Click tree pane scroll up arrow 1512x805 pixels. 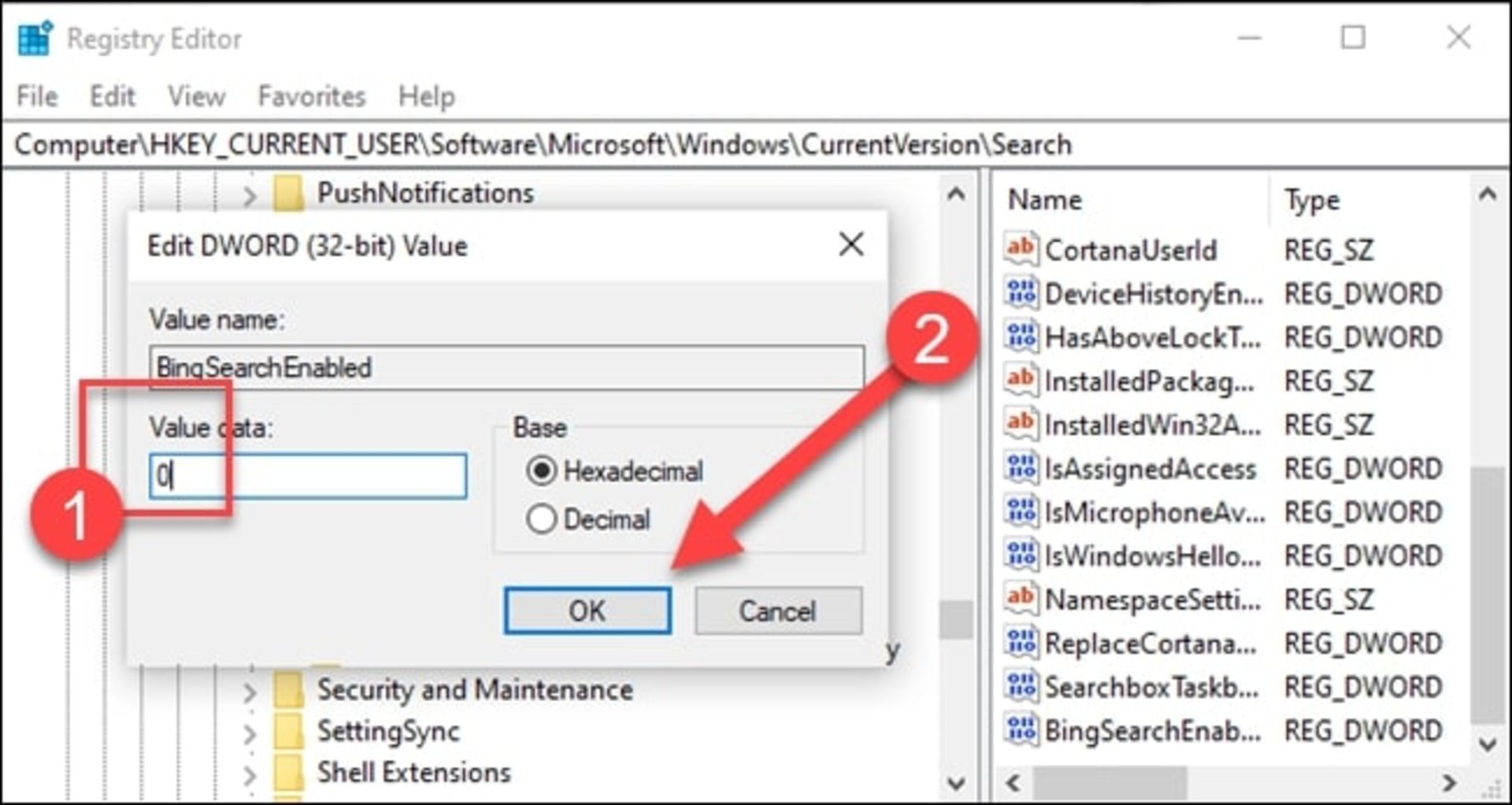[x=956, y=194]
